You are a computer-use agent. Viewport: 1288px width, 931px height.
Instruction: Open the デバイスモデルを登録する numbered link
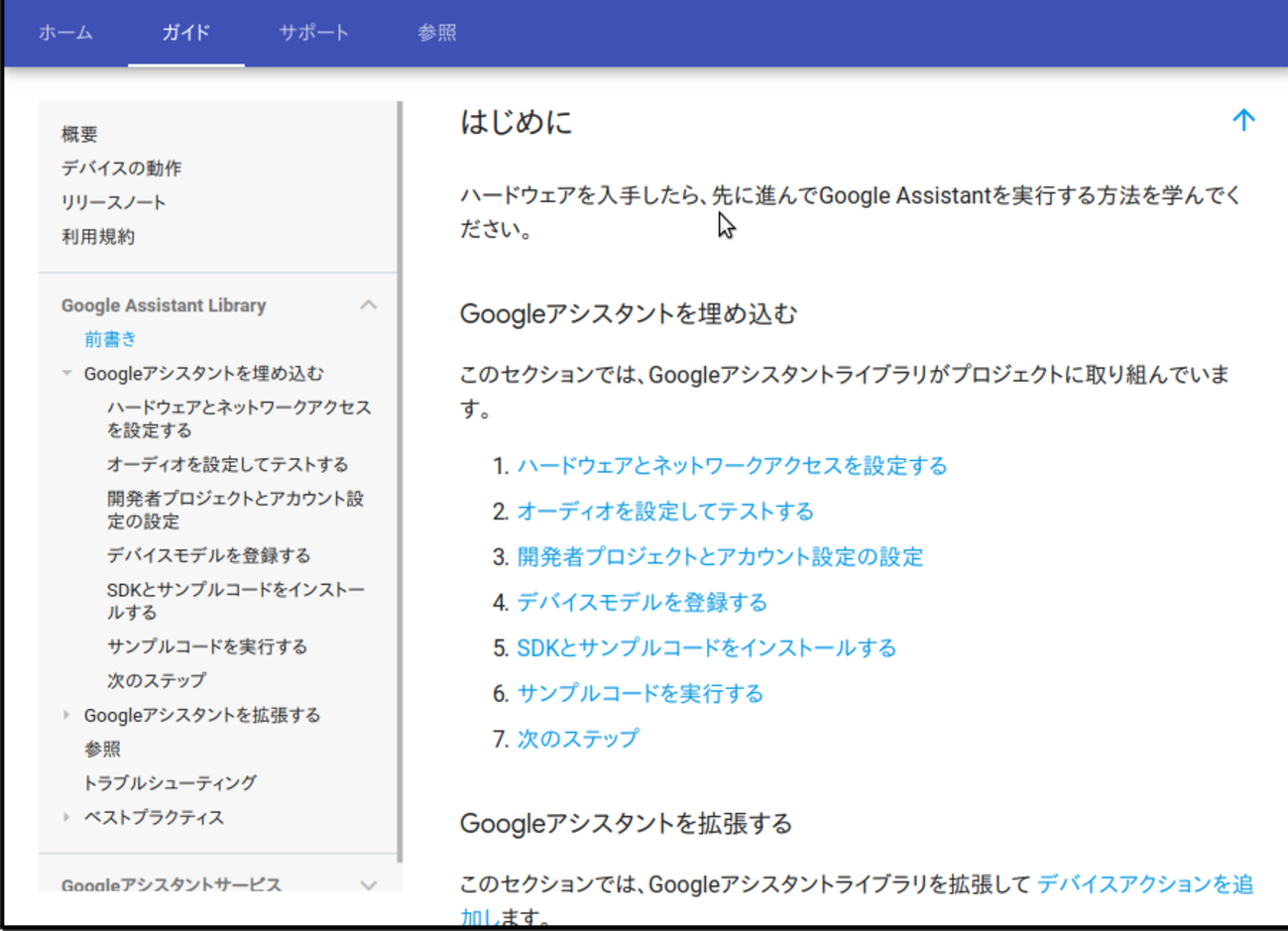tap(642, 603)
